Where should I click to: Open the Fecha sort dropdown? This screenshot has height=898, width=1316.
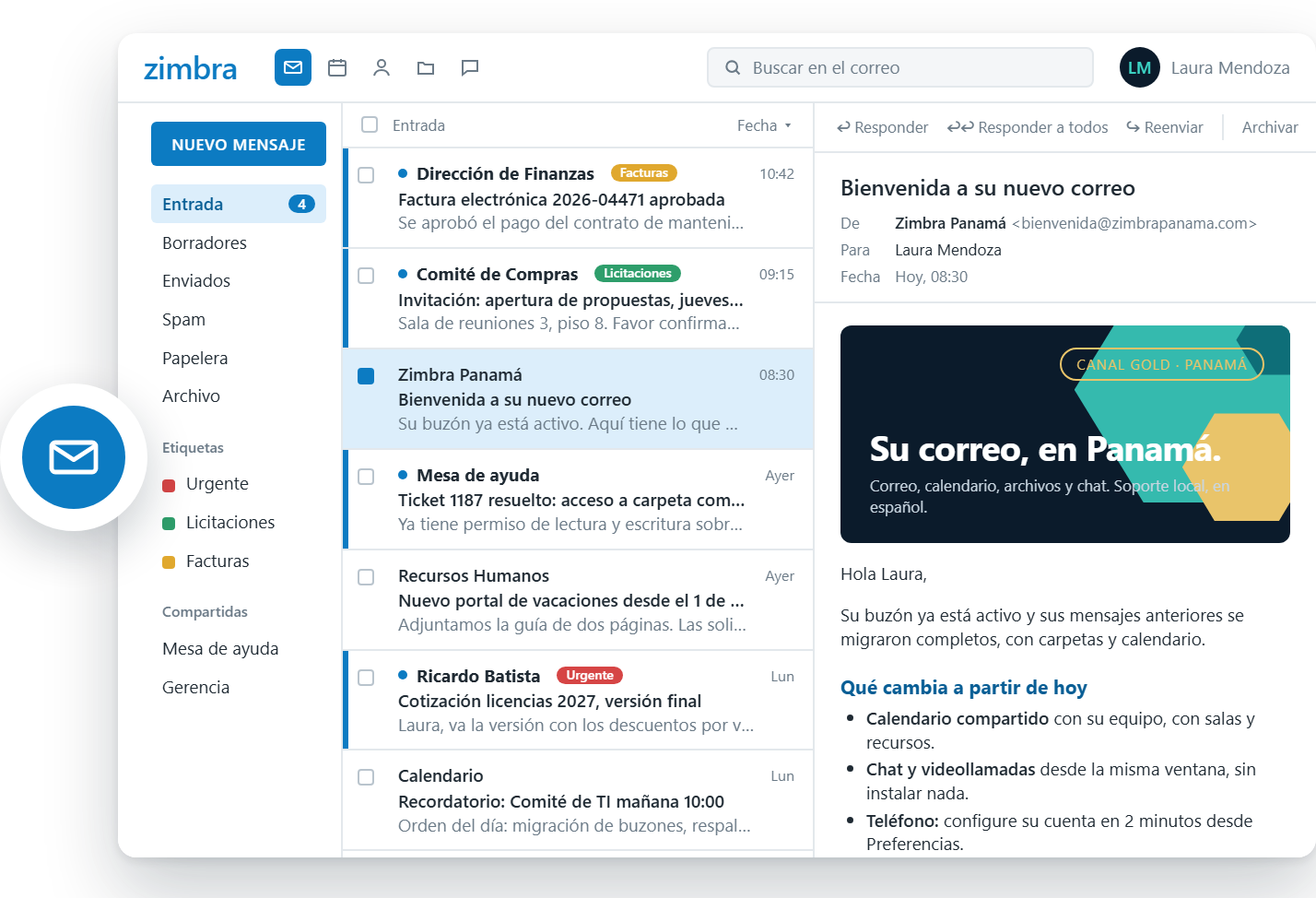[764, 125]
